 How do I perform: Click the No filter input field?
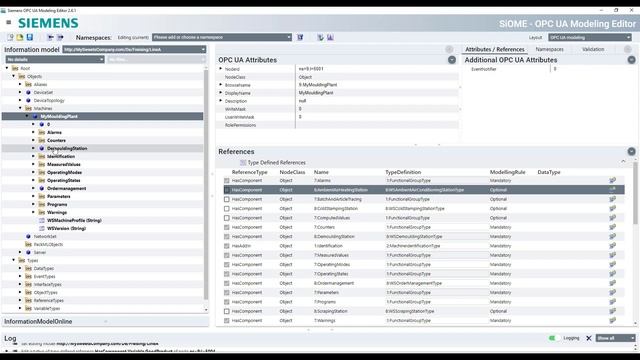[x=156, y=60]
